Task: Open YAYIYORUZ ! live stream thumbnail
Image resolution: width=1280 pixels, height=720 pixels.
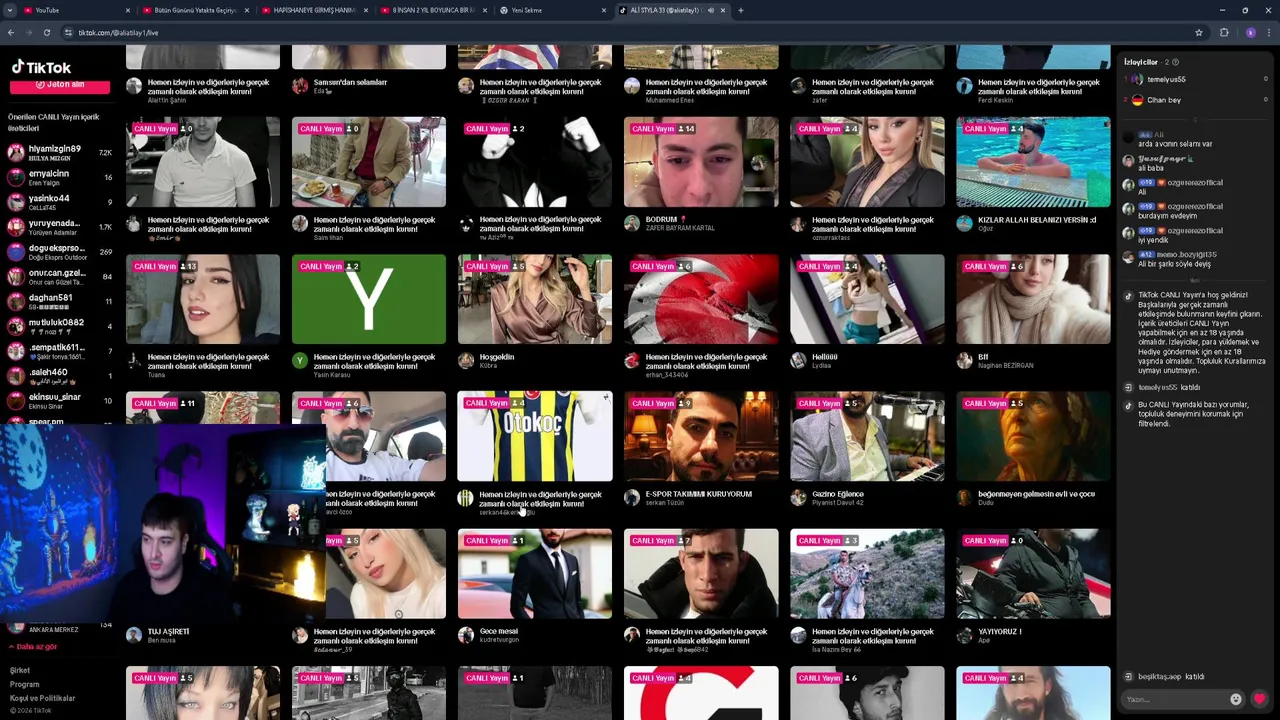Action: (1033, 574)
